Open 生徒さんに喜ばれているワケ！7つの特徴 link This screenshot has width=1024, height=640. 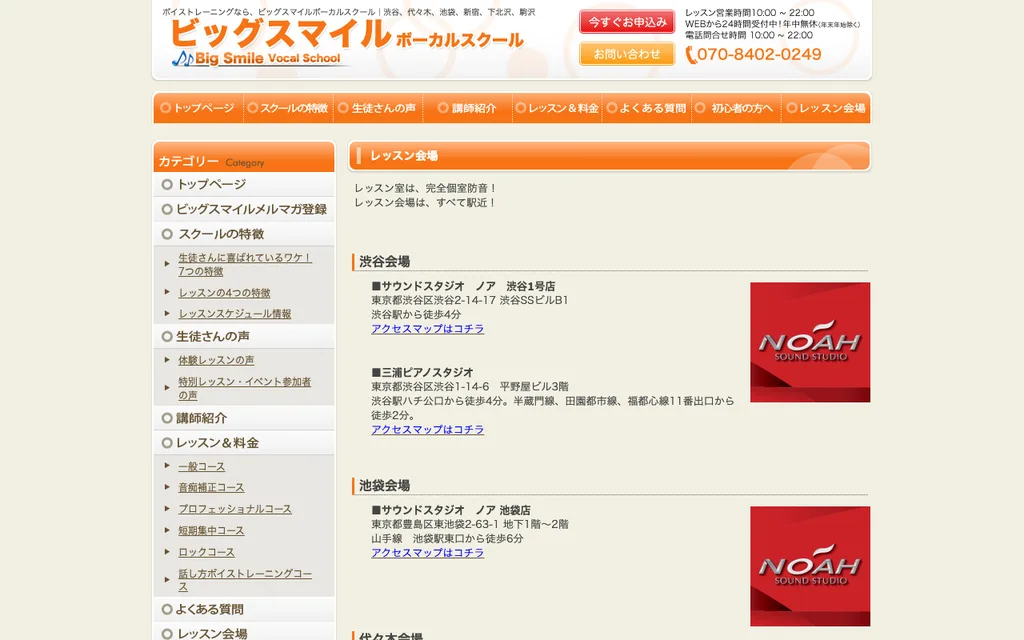(245, 264)
